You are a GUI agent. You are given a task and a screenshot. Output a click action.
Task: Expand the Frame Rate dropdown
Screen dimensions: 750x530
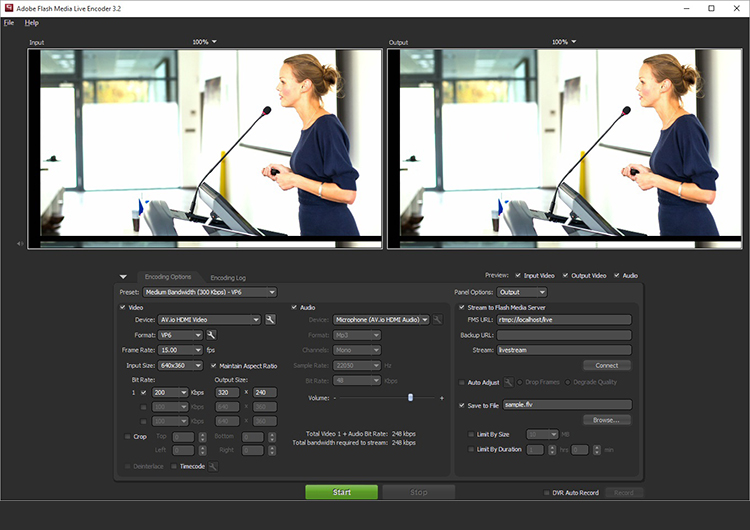(x=180, y=351)
